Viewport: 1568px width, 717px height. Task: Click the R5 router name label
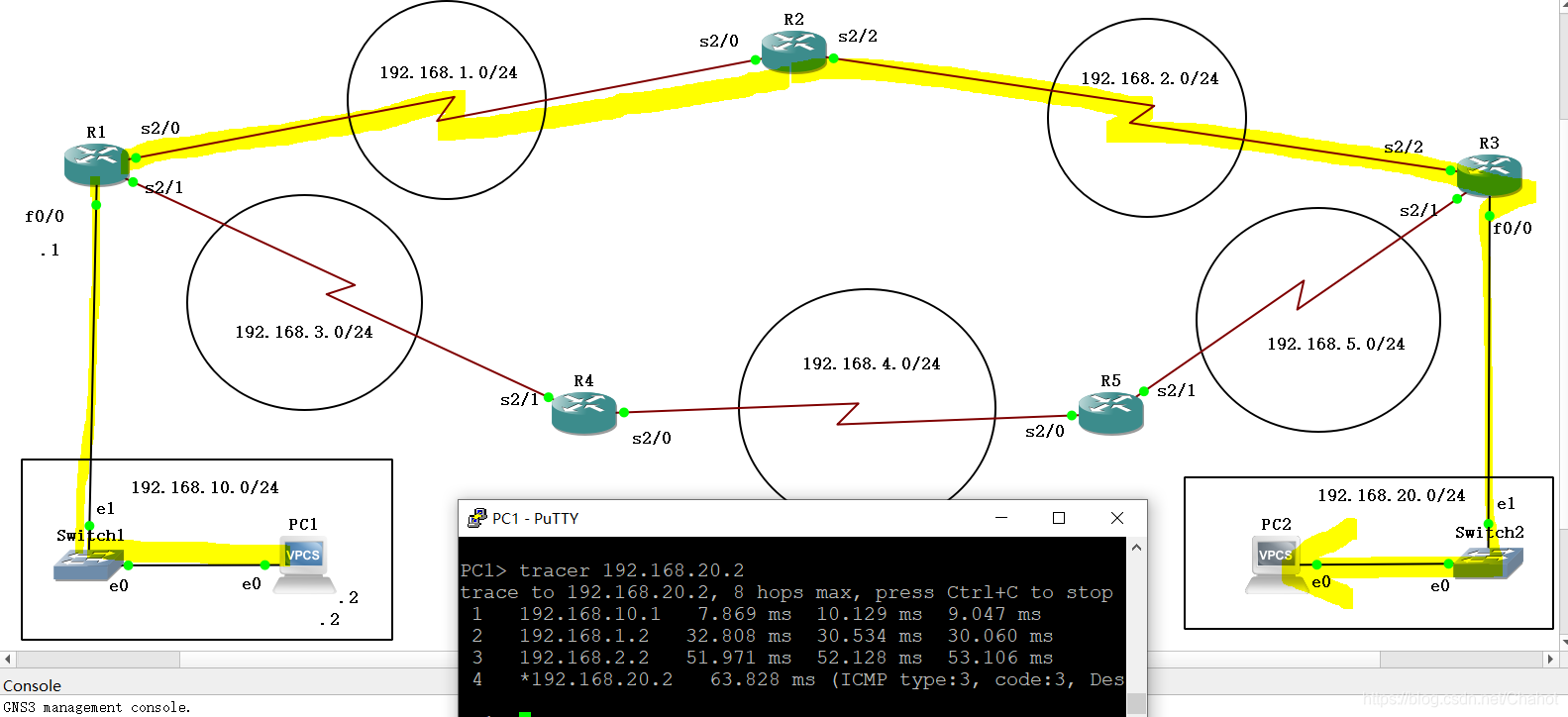1110,381
